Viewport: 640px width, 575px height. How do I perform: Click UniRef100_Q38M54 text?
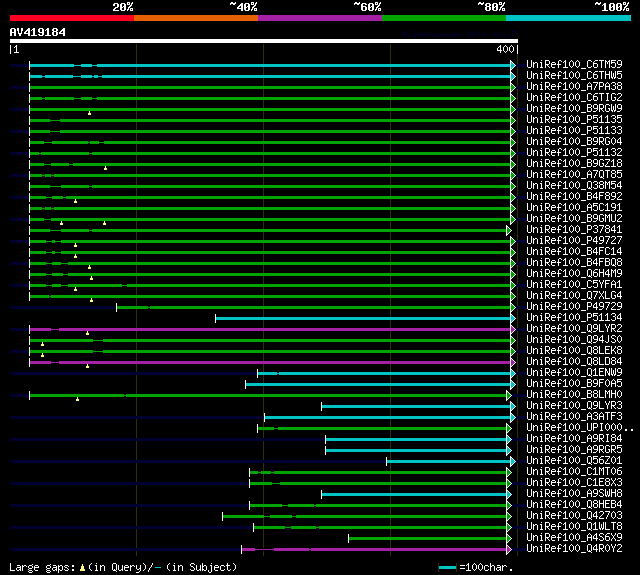[574, 186]
